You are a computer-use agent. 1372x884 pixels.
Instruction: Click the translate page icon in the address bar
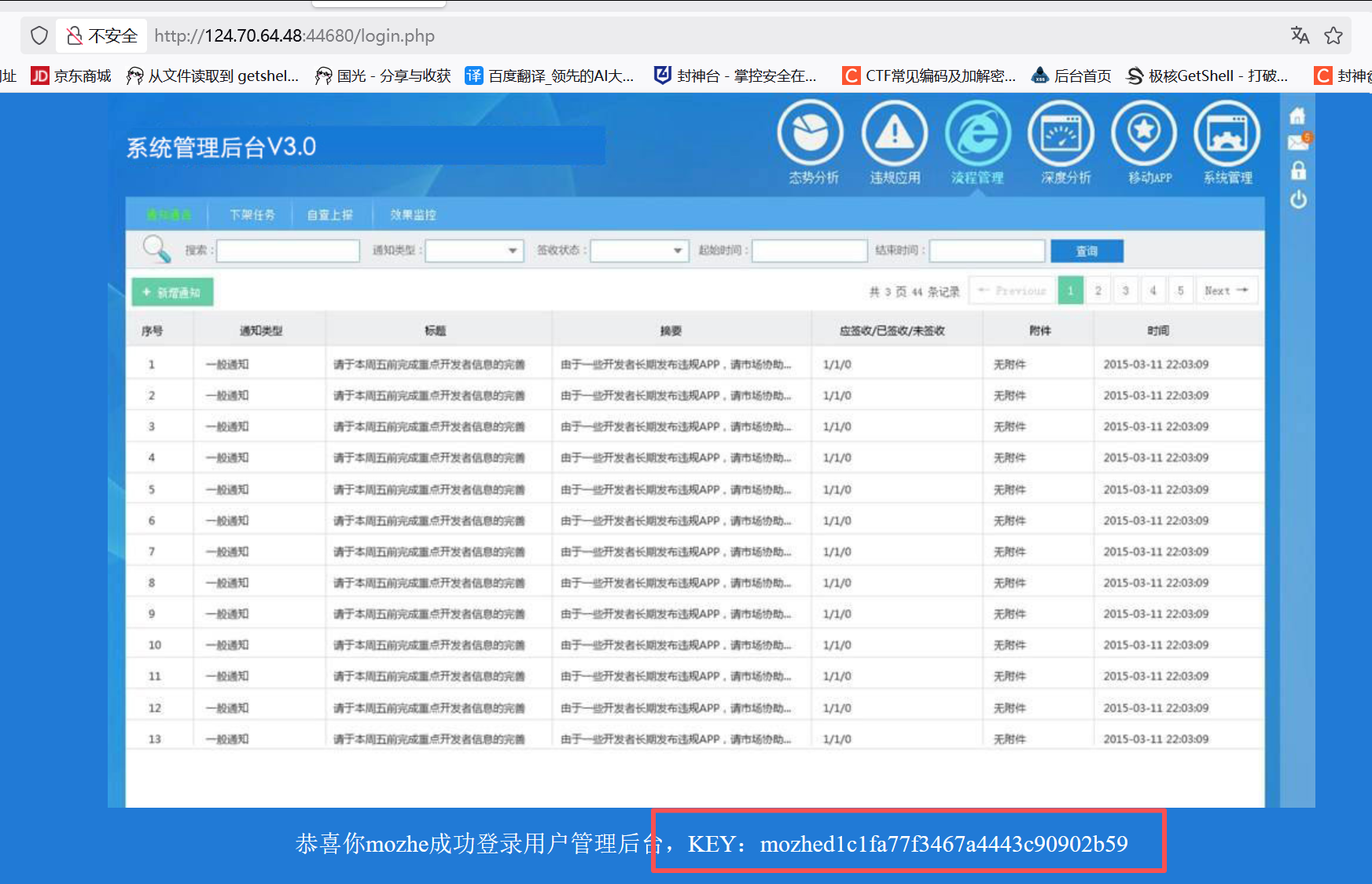(1300, 35)
